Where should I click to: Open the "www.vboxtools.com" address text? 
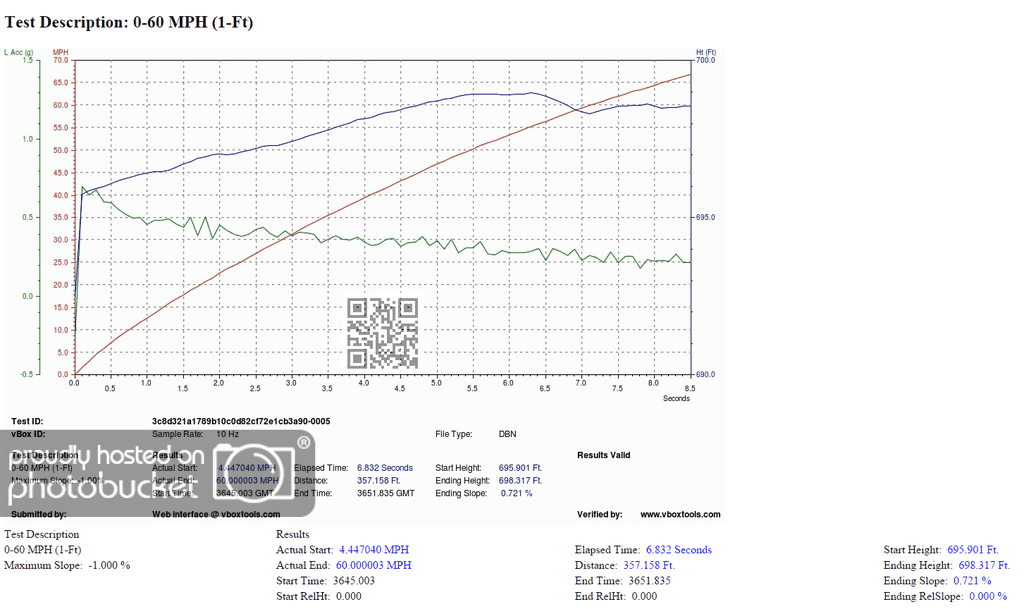[x=680, y=514]
